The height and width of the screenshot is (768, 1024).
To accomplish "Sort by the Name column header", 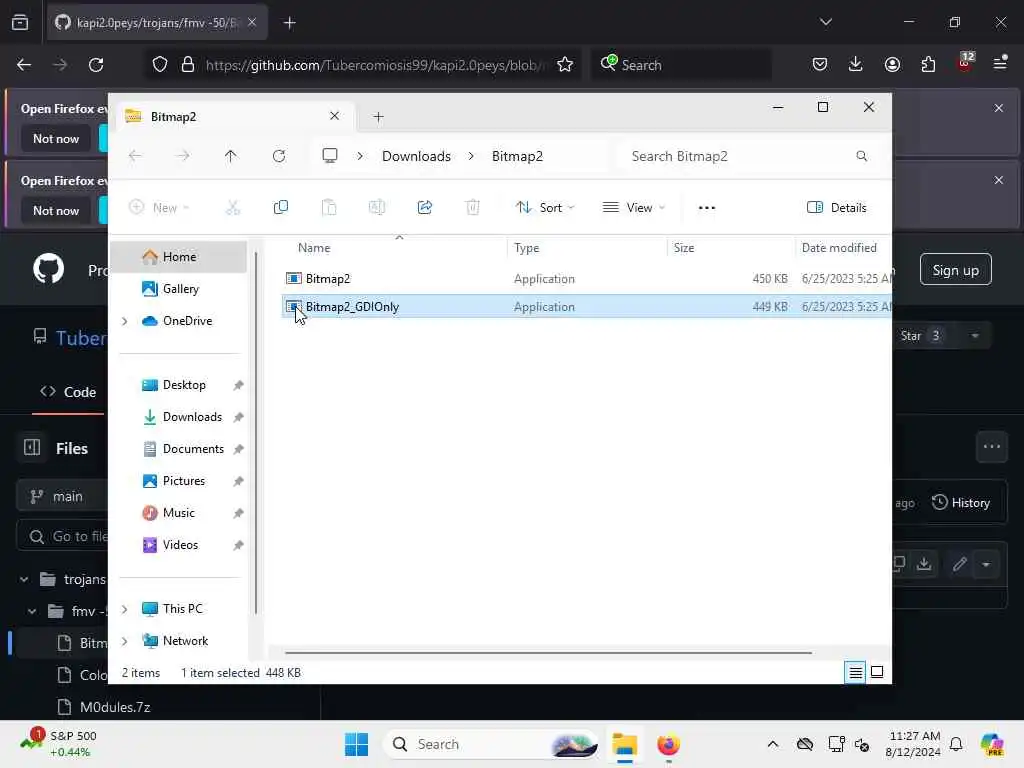I will coord(313,248).
